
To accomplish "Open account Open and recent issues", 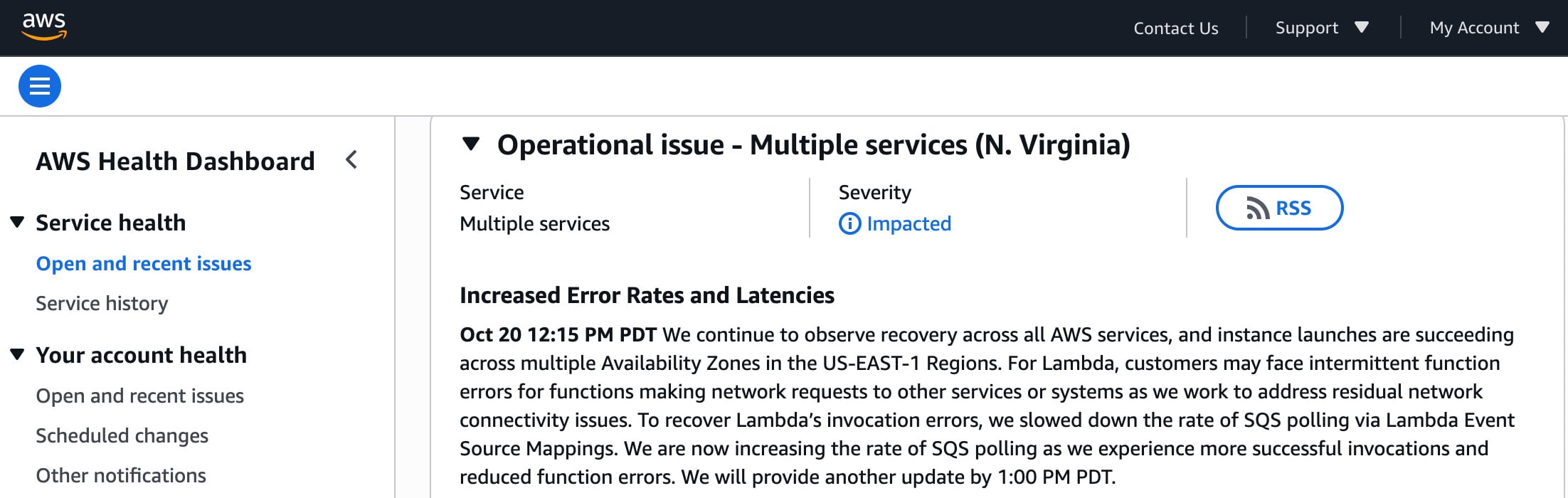I will 139,396.
